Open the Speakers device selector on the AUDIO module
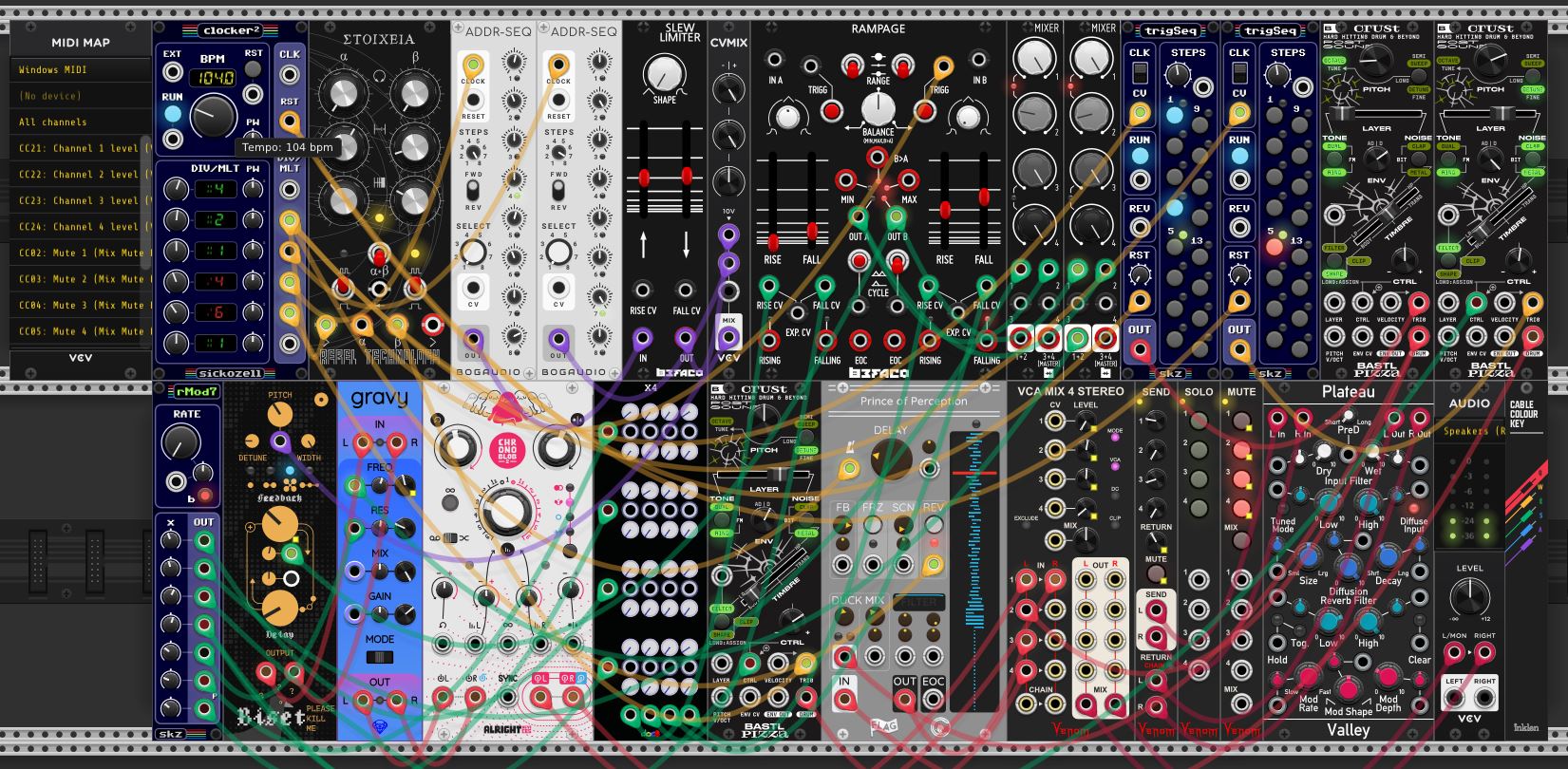 pyautogui.click(x=1469, y=431)
